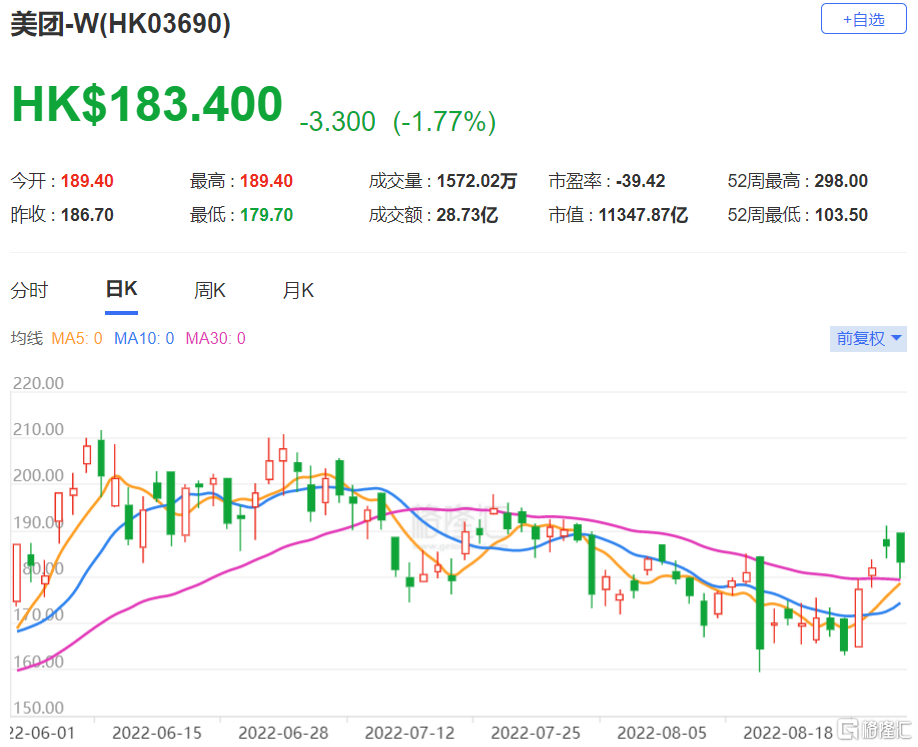Click the MA10 moving average label
This screenshot has height=747, width=918.
point(144,338)
